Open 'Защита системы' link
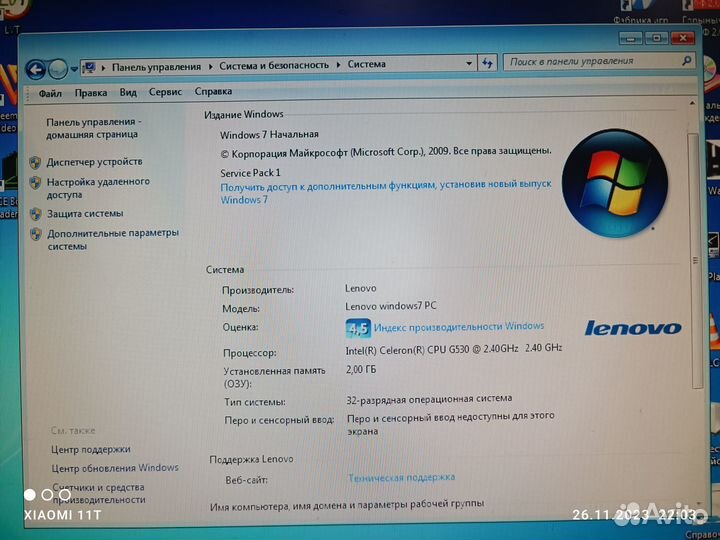 (85, 214)
